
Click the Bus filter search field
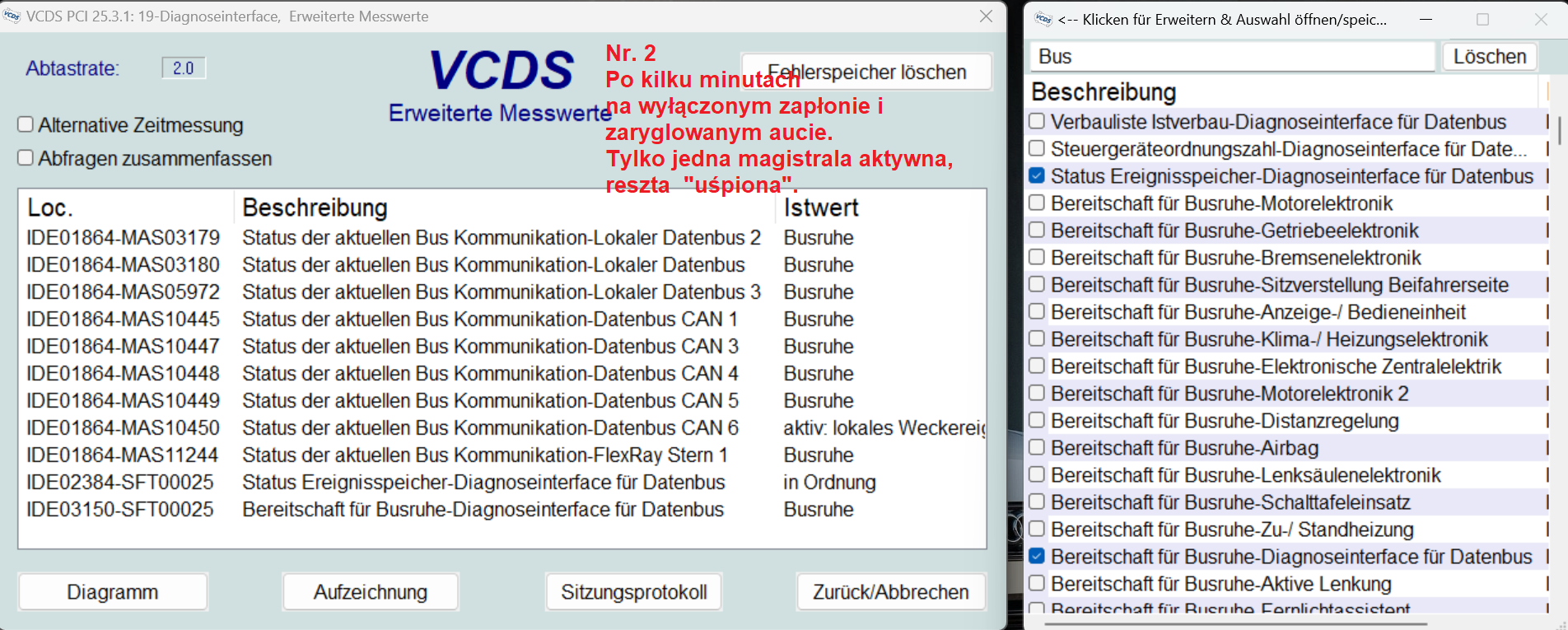click(x=1232, y=56)
